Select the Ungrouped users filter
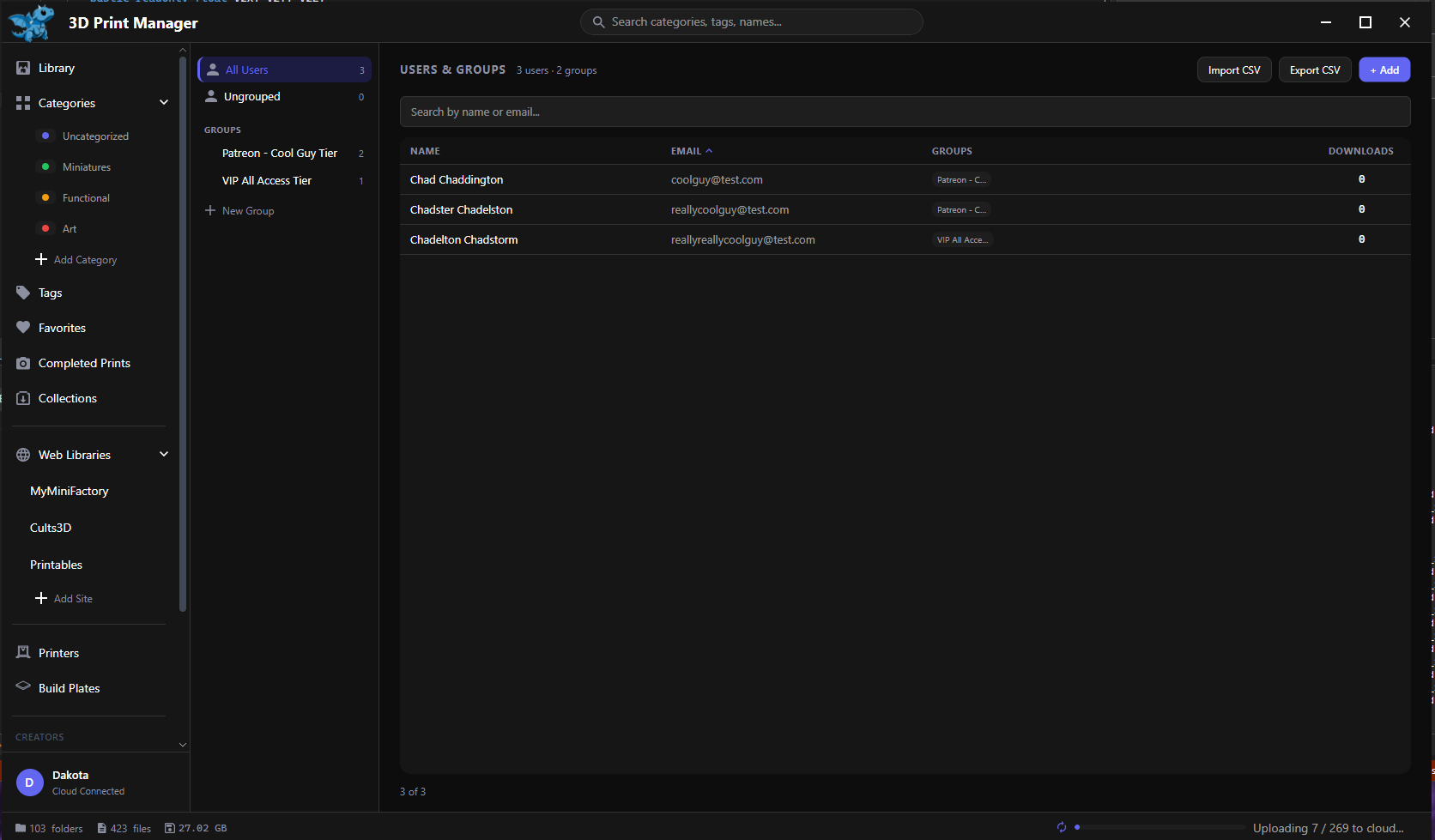1435x840 pixels. pos(251,97)
